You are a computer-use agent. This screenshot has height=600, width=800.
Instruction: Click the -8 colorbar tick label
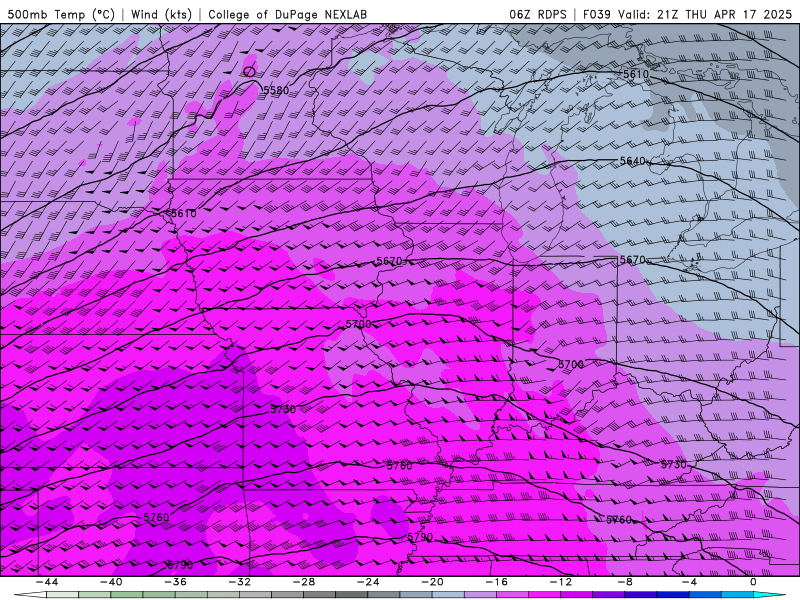pos(625,582)
